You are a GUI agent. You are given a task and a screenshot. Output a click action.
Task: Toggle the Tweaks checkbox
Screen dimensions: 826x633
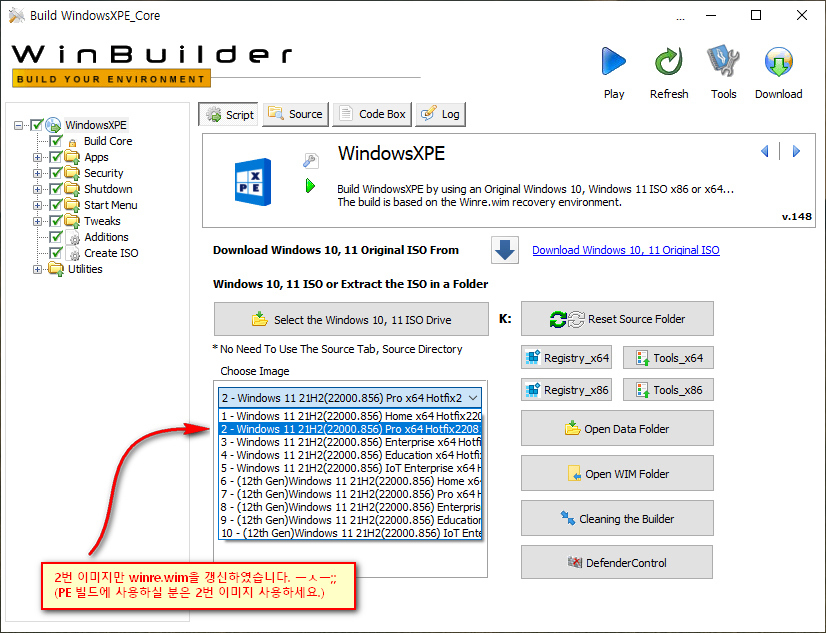[x=56, y=221]
